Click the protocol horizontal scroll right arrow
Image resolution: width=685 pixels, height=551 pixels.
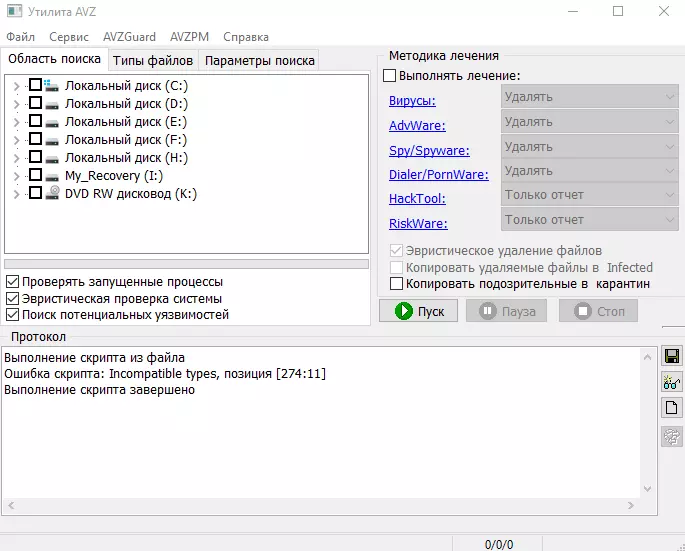(x=630, y=506)
